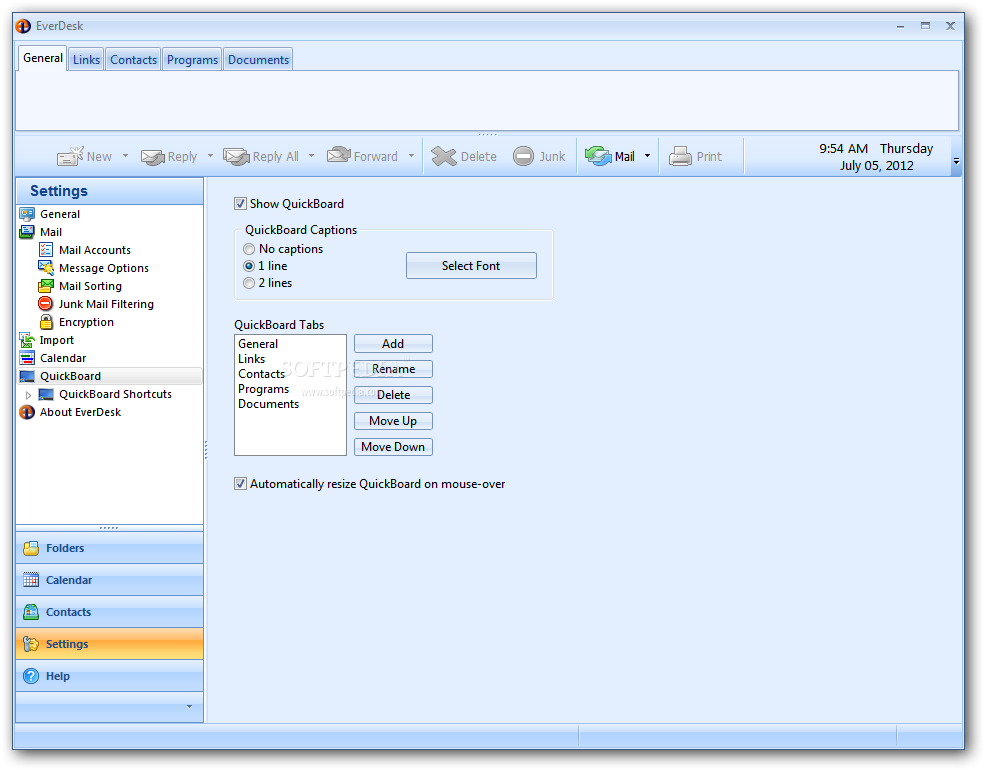Click the Help question mark icon
Screen dimensions: 985x770
[31, 676]
